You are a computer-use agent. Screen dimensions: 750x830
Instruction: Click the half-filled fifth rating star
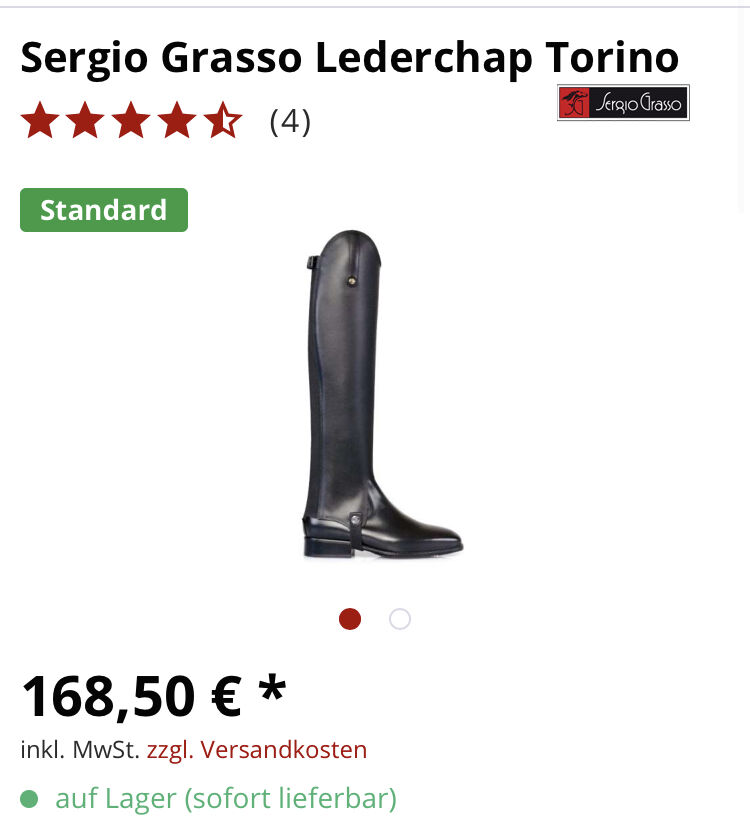click(223, 121)
